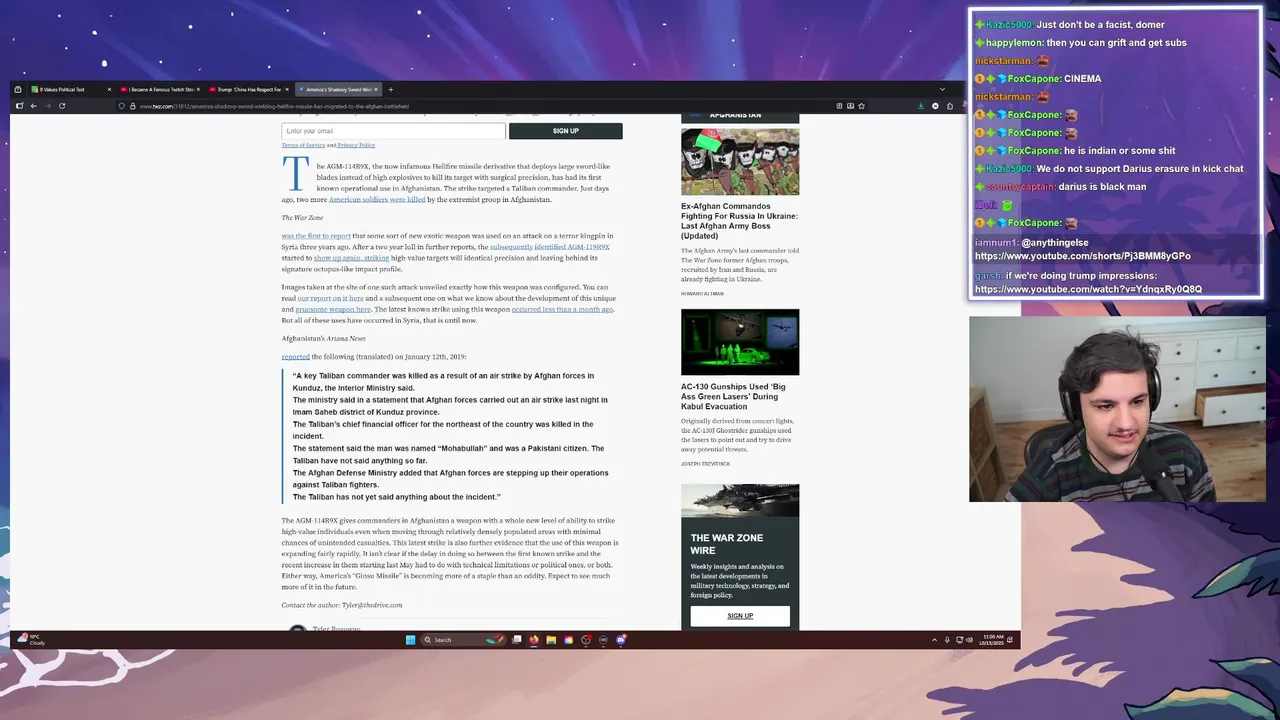This screenshot has width=1280, height=720.
Task: Close the Trump China Has Respect tab
Action: 286,89
